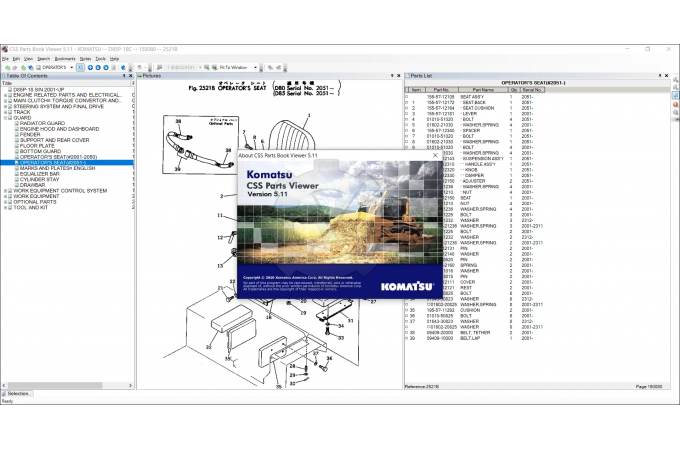This screenshot has height=450, width=680.
Task: Open the Bookmarks menu
Action: coord(65,59)
